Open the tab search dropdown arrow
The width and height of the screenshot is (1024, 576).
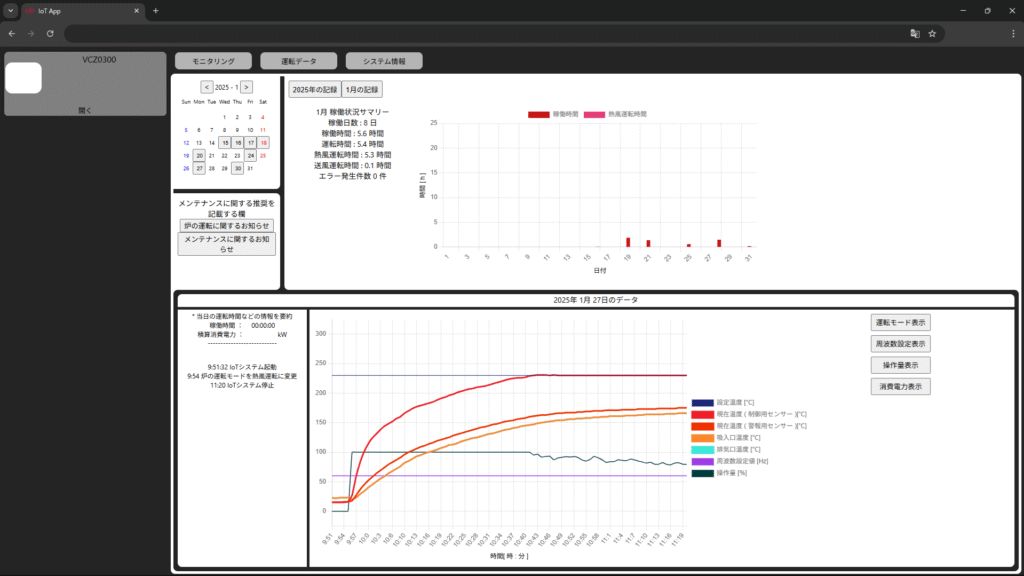[x=10, y=11]
